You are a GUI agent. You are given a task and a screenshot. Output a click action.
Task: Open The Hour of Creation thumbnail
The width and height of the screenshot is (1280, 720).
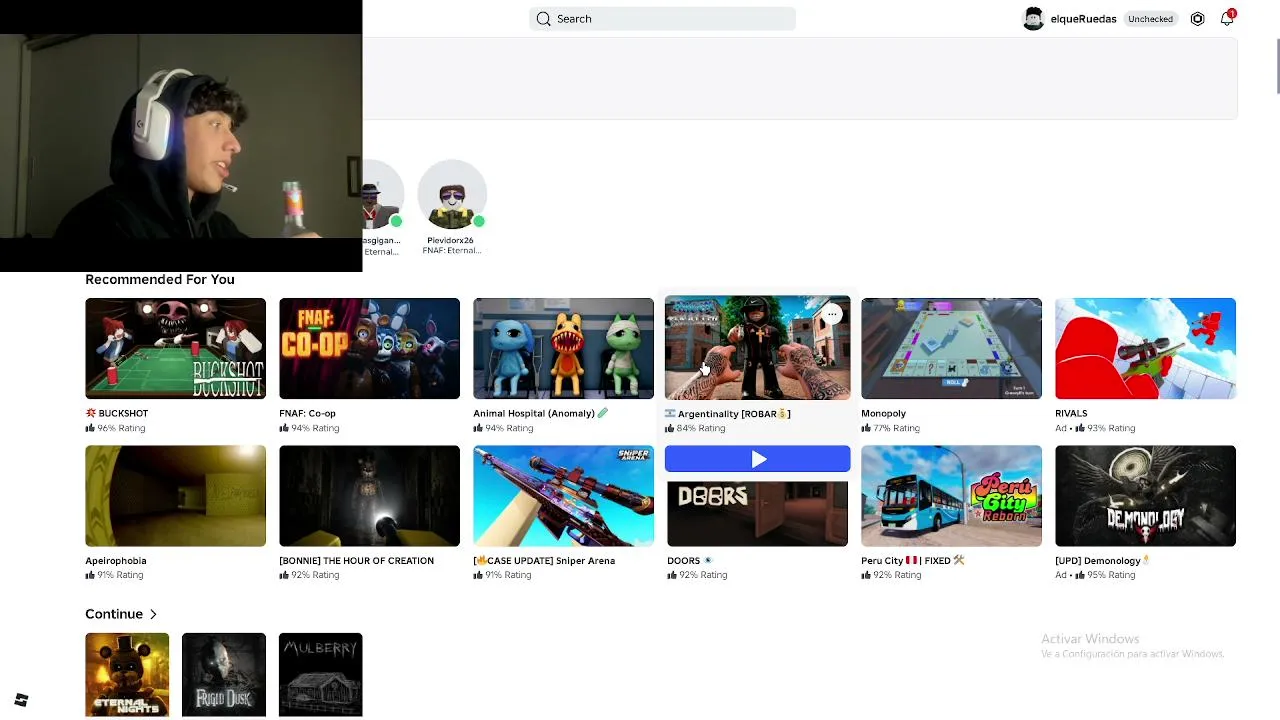point(369,496)
